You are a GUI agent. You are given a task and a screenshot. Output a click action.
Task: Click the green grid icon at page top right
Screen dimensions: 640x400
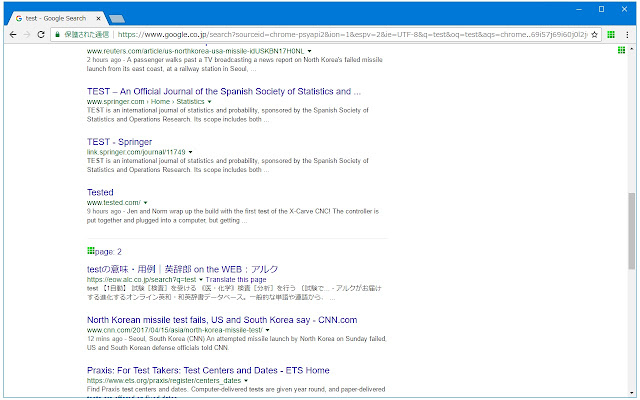[x=621, y=50]
